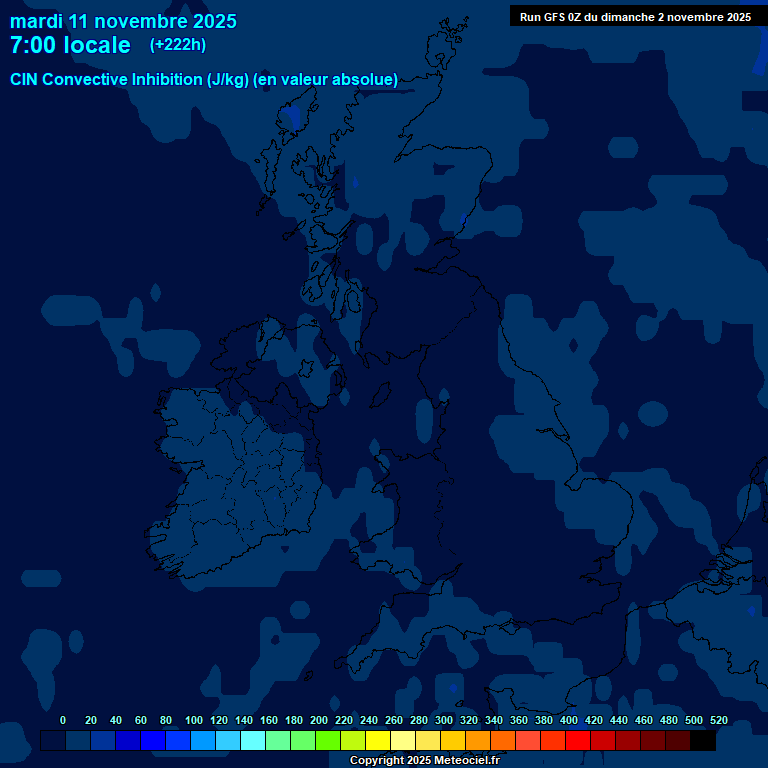Pick the pure blue swatch between 60 and 80

tap(153, 741)
